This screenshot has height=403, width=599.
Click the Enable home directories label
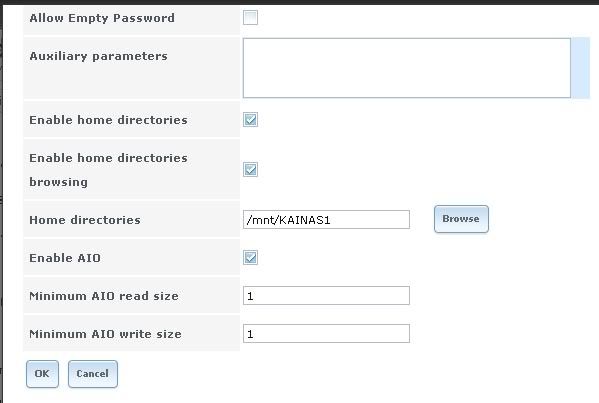pyautogui.click(x=108, y=120)
